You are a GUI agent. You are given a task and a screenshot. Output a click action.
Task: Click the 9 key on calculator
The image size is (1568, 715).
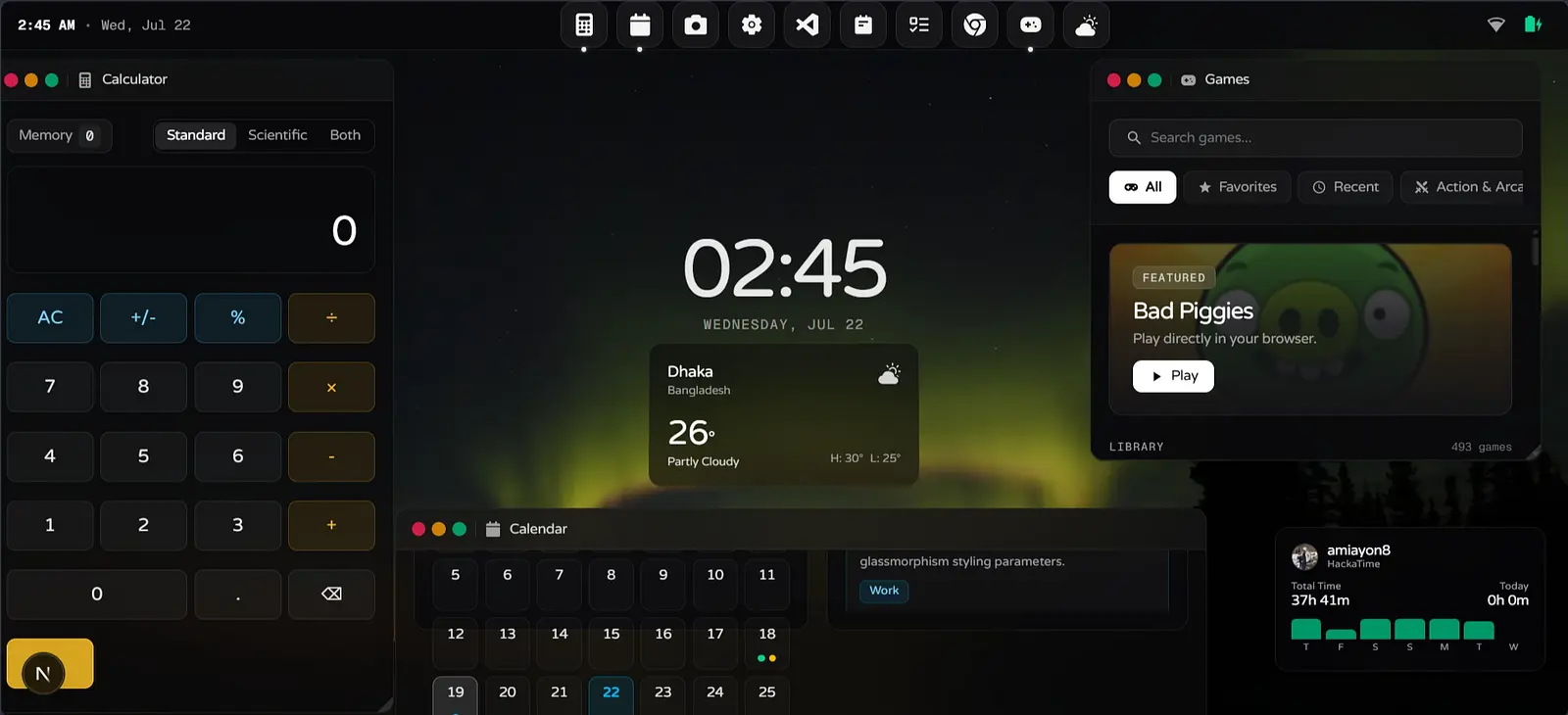237,387
